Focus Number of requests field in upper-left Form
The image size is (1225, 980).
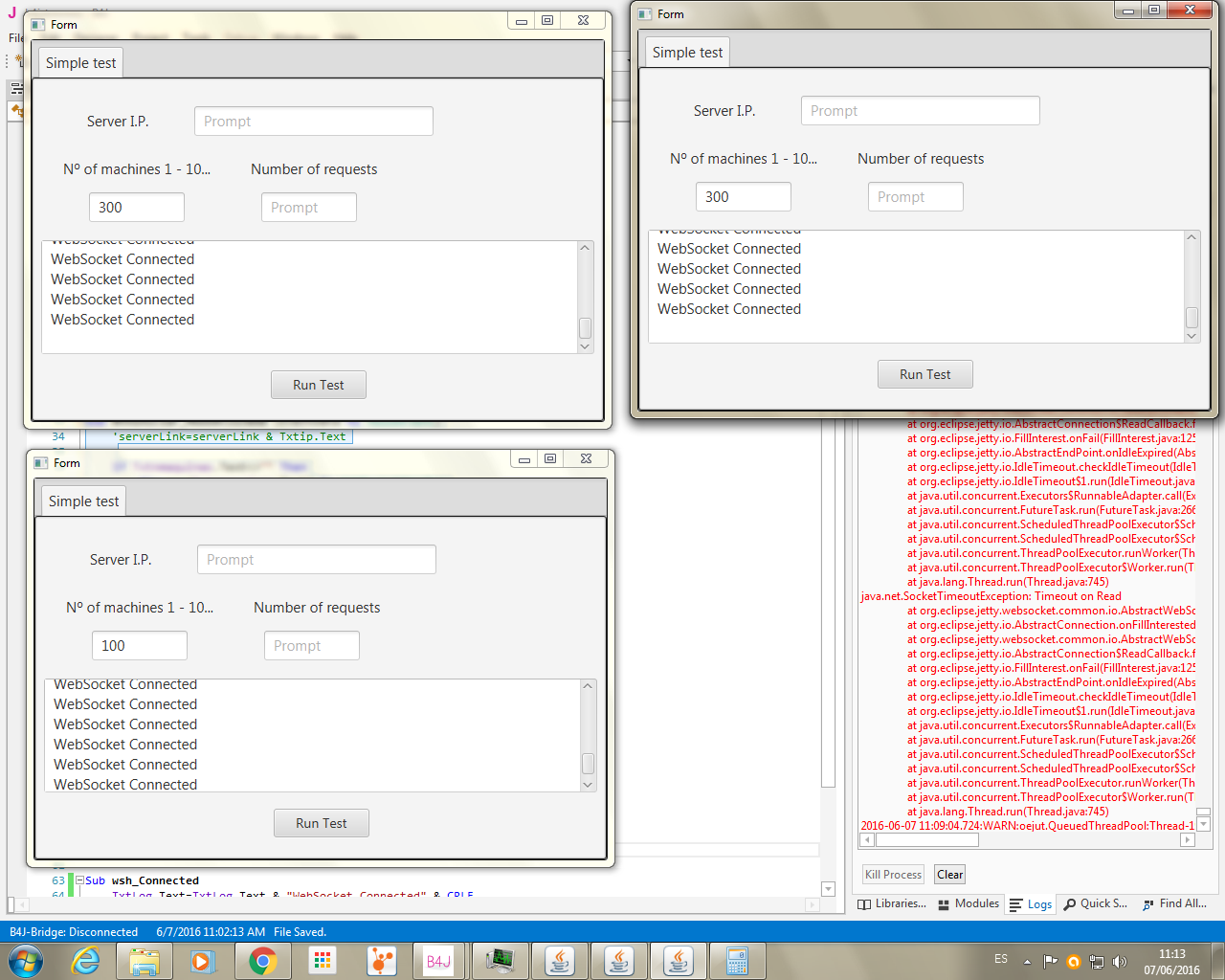(309, 208)
